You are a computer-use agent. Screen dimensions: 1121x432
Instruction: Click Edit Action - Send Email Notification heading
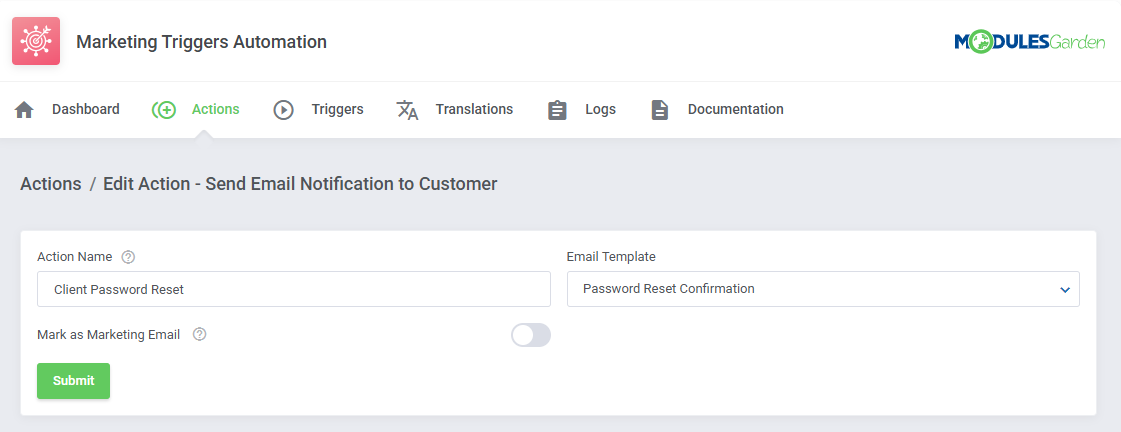[x=300, y=184]
